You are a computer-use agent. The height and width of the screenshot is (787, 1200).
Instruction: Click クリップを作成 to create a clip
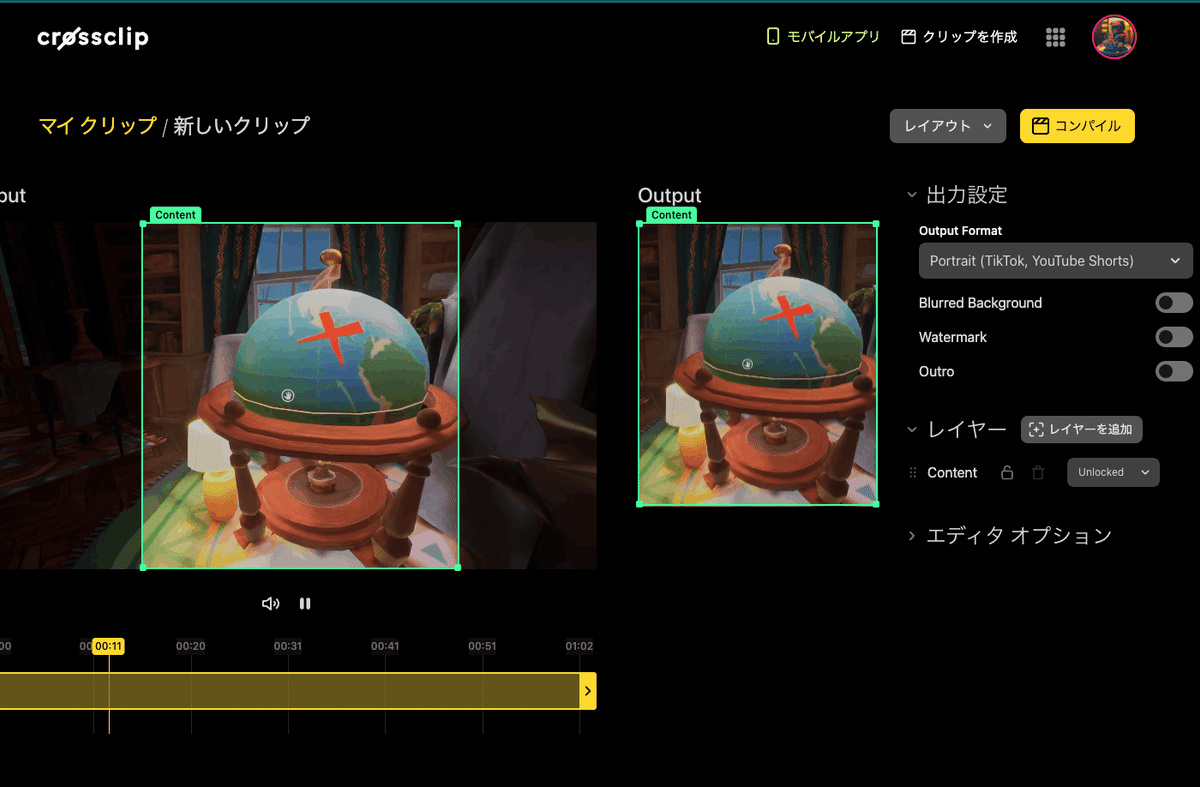[x=959, y=37]
